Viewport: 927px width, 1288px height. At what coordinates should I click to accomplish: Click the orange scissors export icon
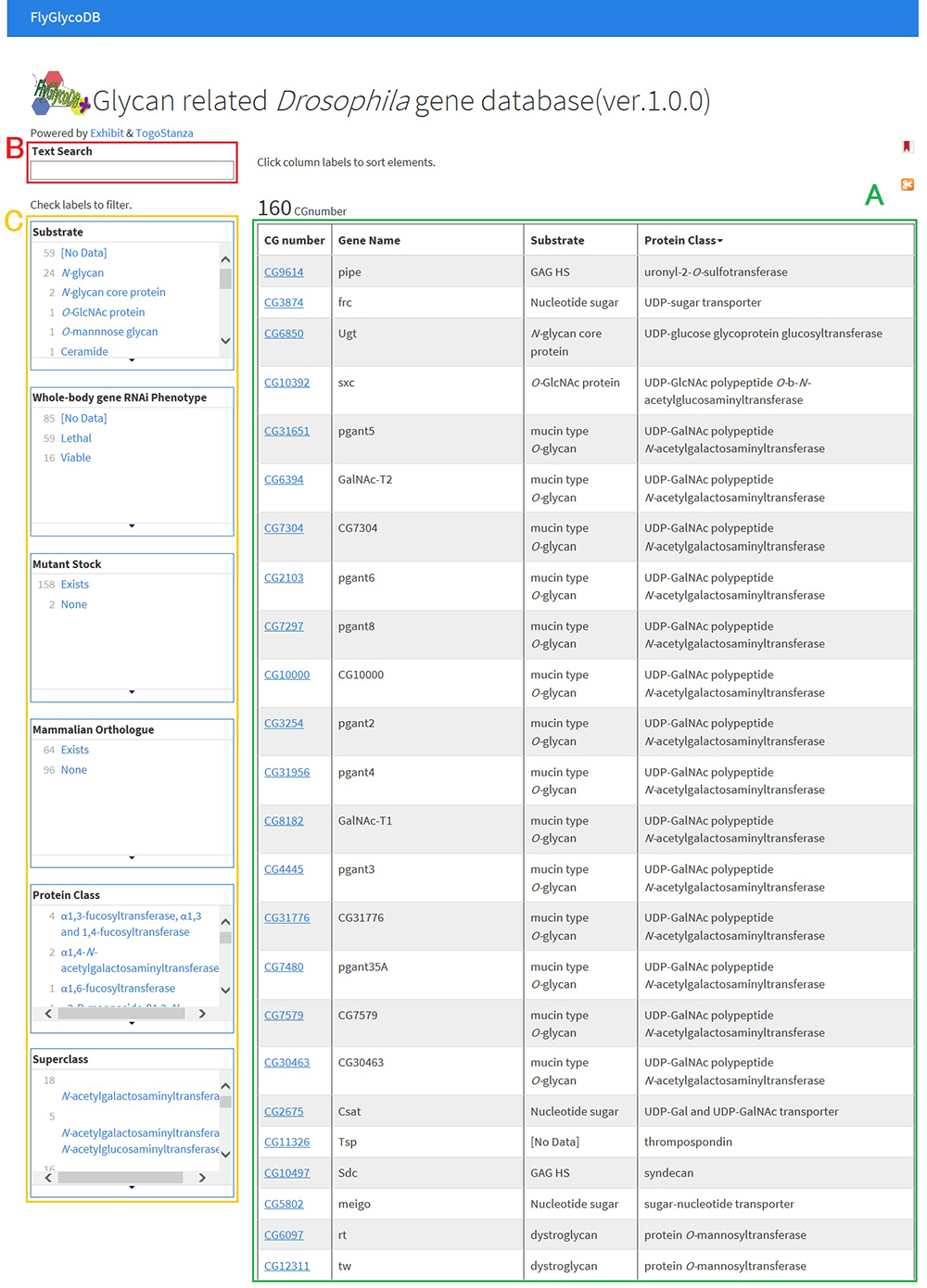point(907,184)
